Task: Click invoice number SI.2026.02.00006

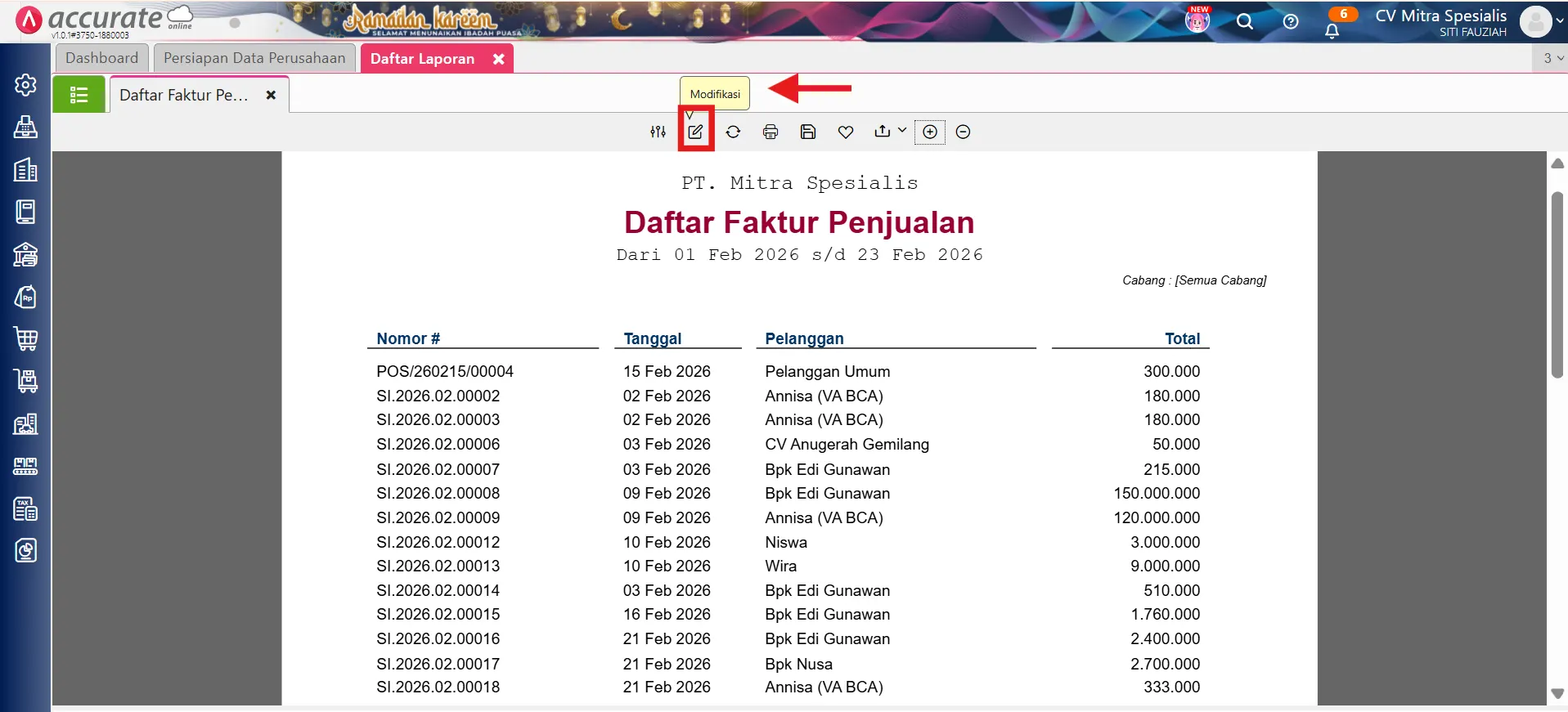Action: (438, 444)
